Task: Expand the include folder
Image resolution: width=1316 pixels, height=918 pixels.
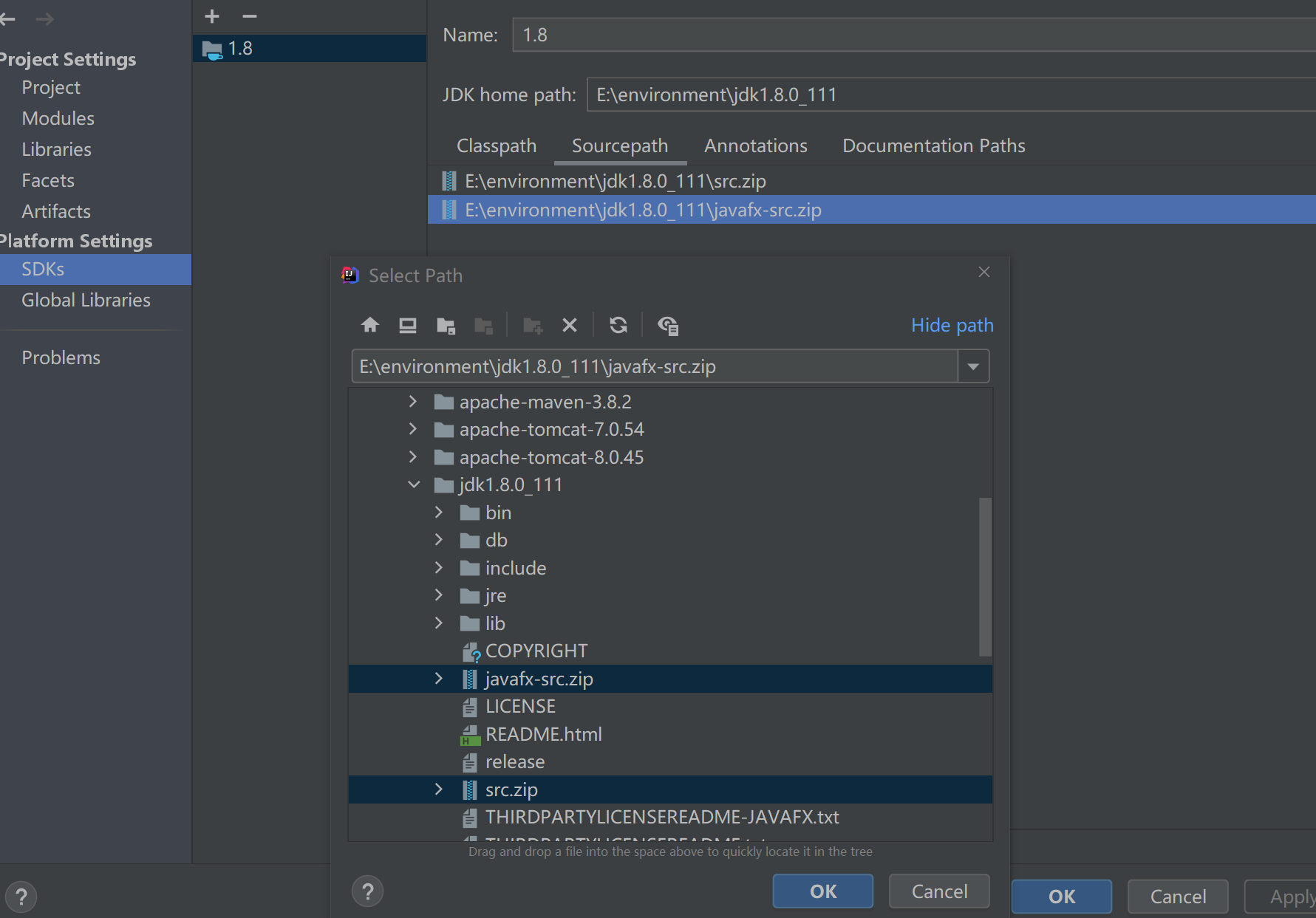Action: point(439,568)
